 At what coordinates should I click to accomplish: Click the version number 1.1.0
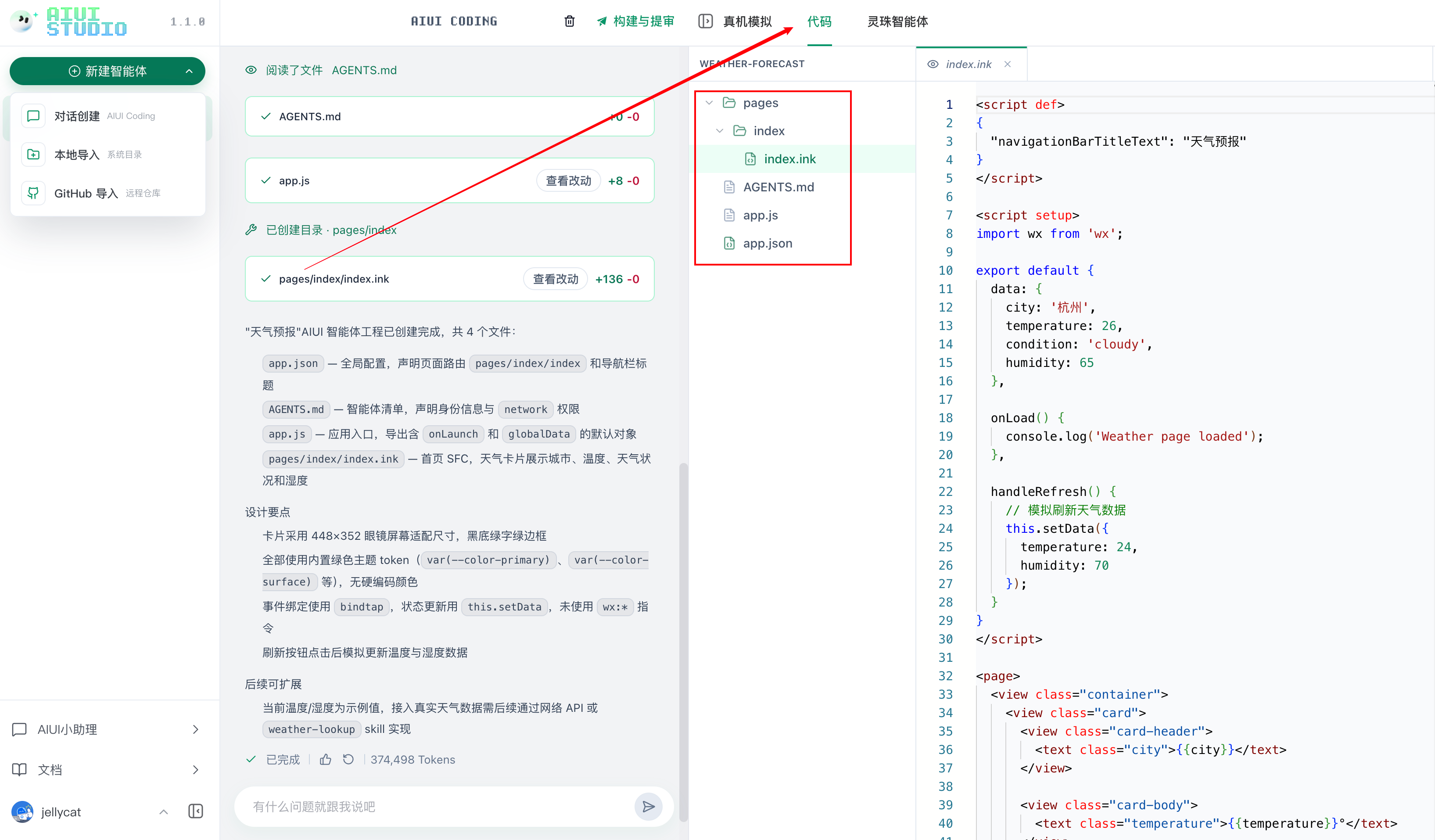click(187, 22)
